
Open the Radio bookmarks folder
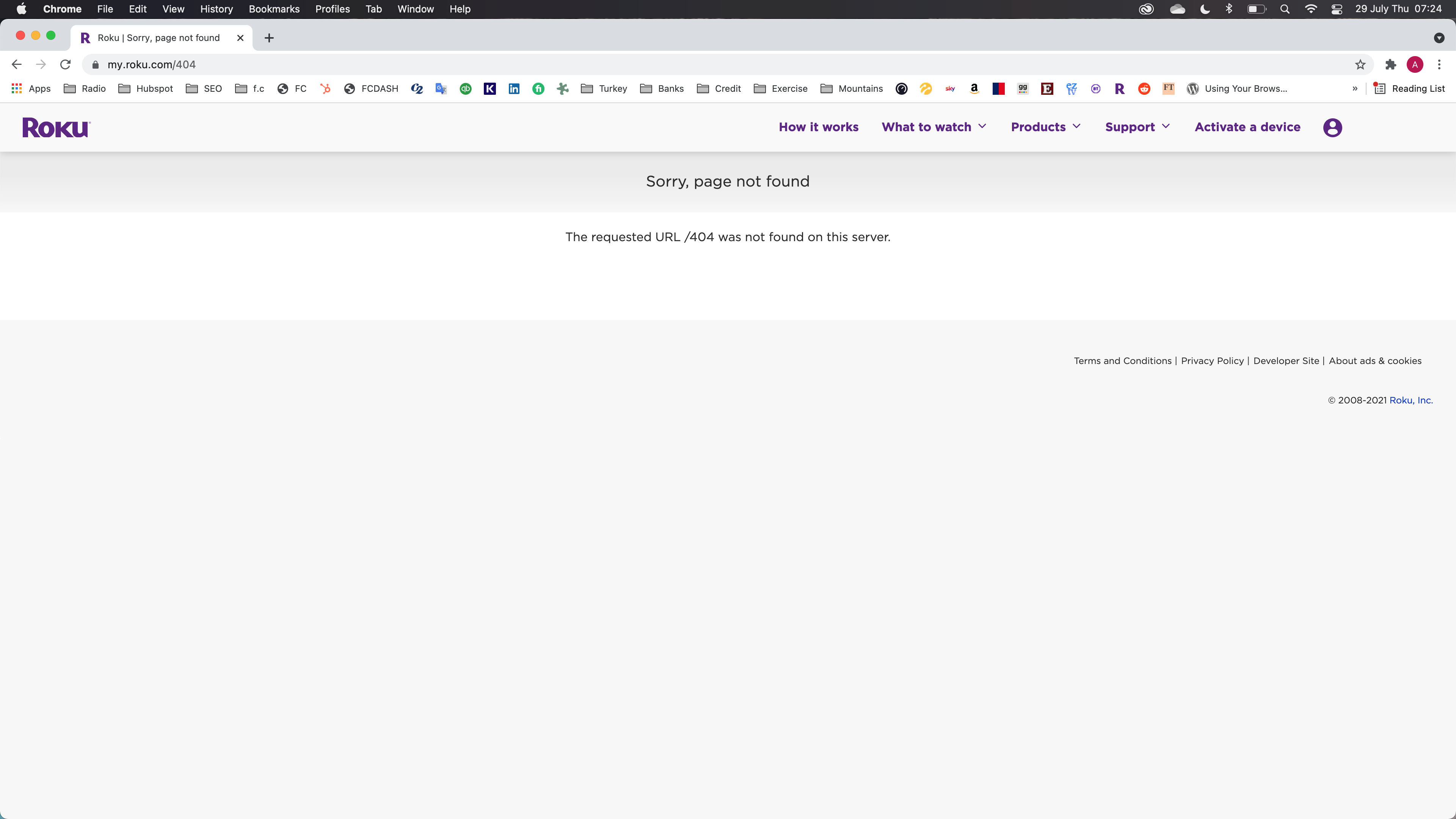pyautogui.click(x=85, y=89)
